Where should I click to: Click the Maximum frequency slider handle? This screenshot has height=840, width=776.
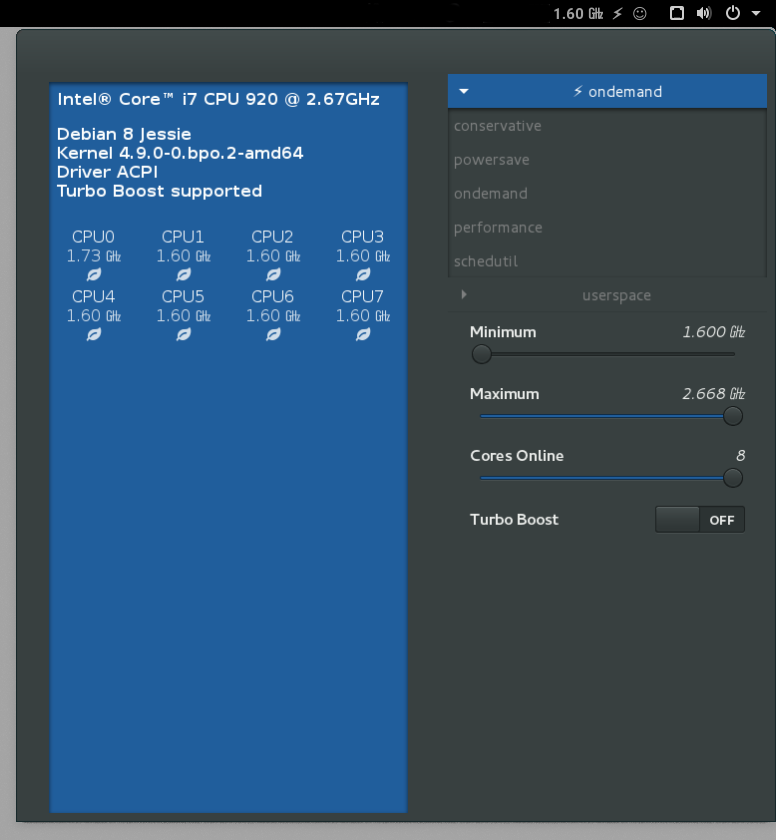point(733,416)
